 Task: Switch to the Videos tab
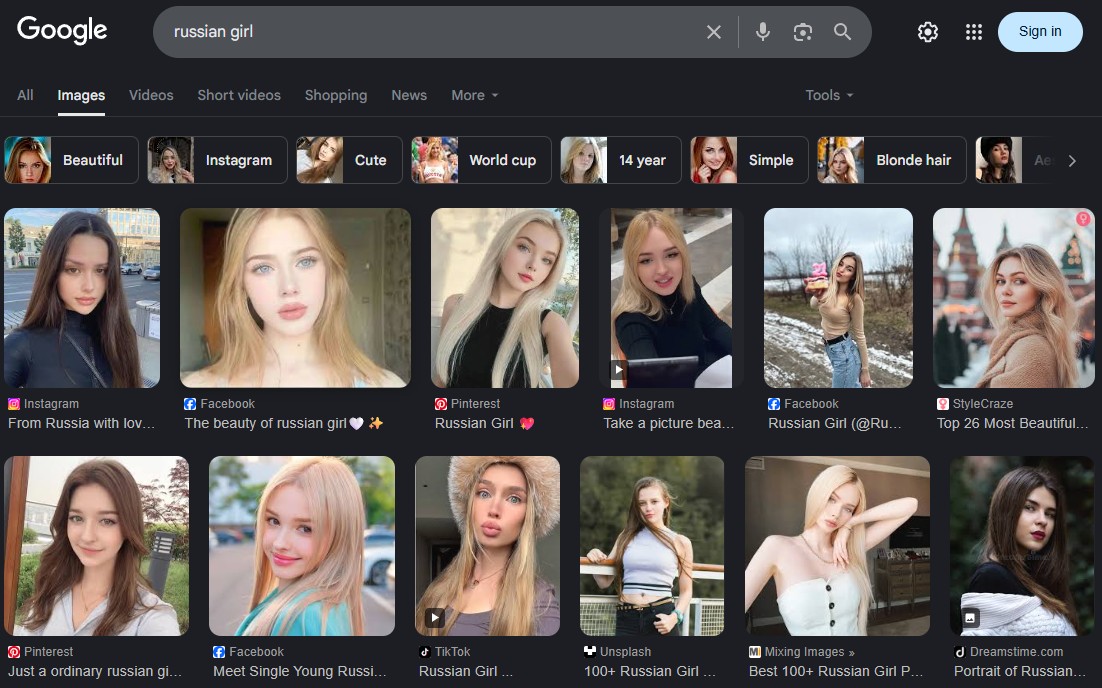pyautogui.click(x=151, y=95)
